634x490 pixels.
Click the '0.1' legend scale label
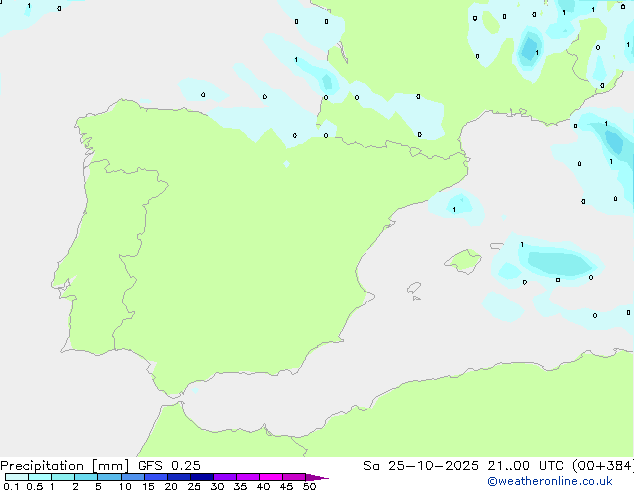(11, 486)
